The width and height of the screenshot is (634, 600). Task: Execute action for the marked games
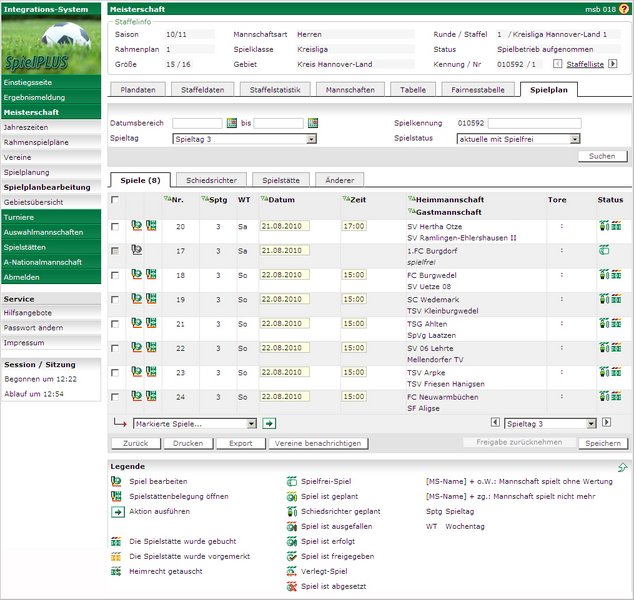(269, 424)
